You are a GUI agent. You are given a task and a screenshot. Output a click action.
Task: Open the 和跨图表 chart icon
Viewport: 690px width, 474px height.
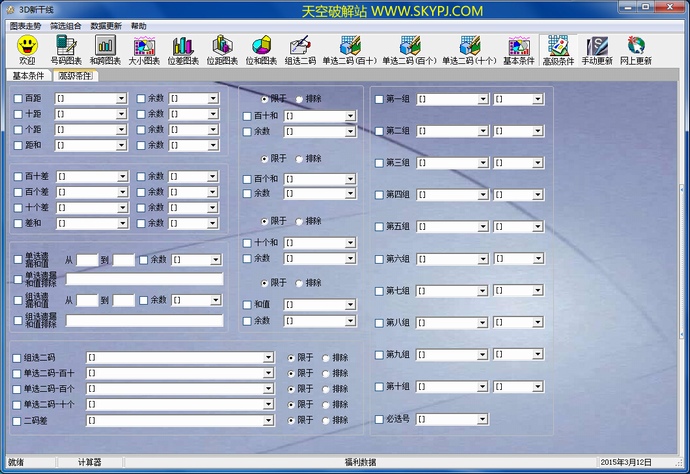[x=105, y=45]
